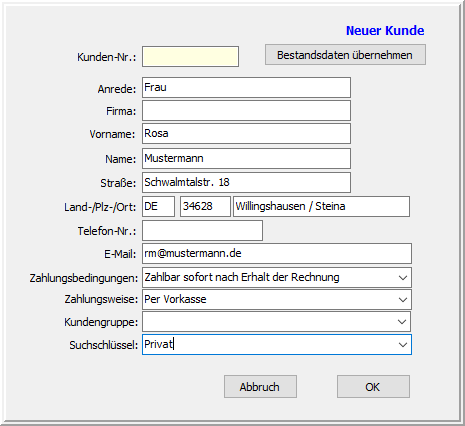
Task: Click the Bestandsdaten übernehmen button
Action: (345, 55)
